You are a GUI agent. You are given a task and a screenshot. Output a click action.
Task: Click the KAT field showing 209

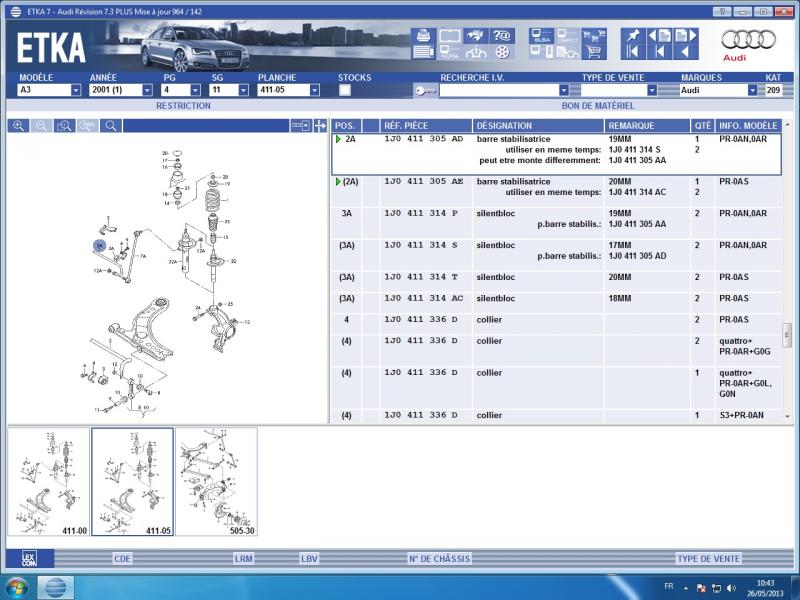point(773,90)
